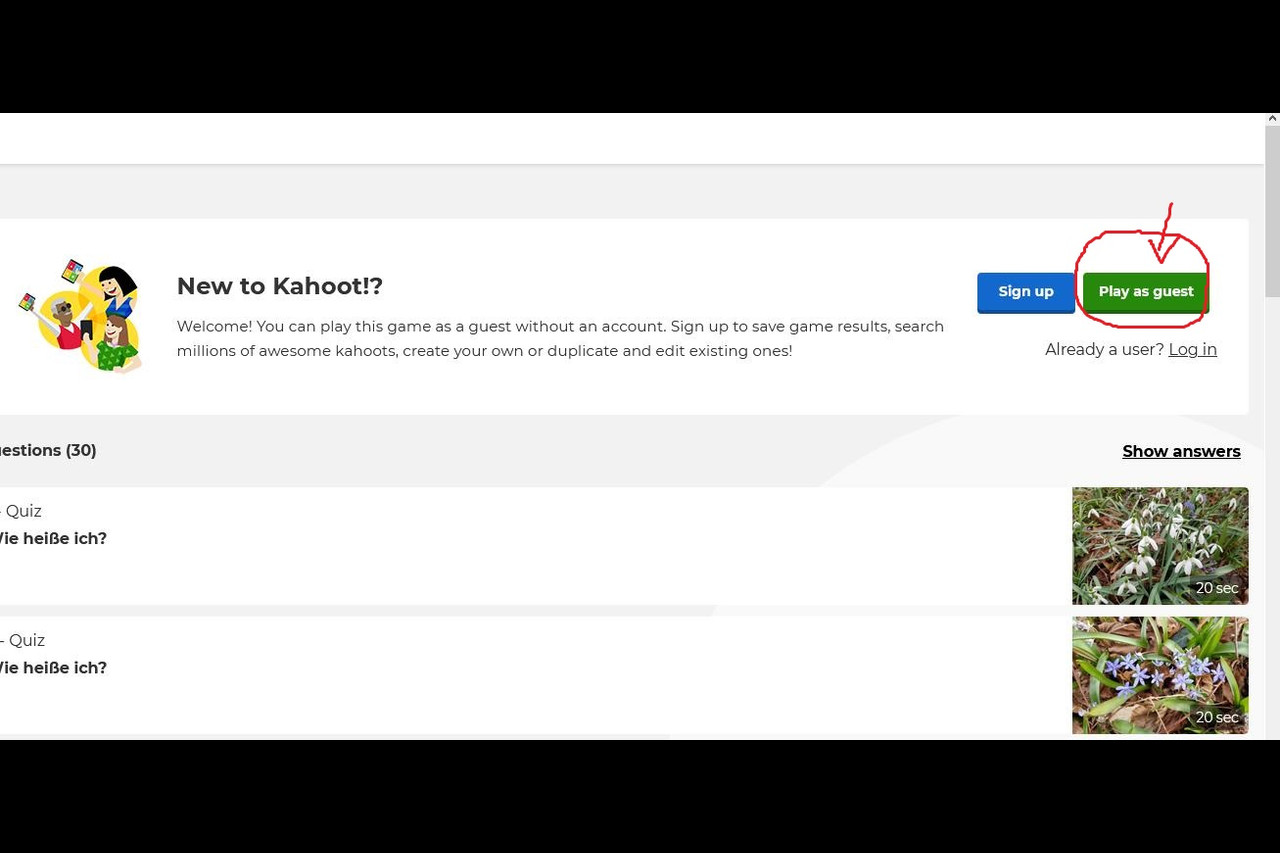Click the Kahoot people illustration icon
The height and width of the screenshot is (853, 1280).
pyautogui.click(x=80, y=315)
